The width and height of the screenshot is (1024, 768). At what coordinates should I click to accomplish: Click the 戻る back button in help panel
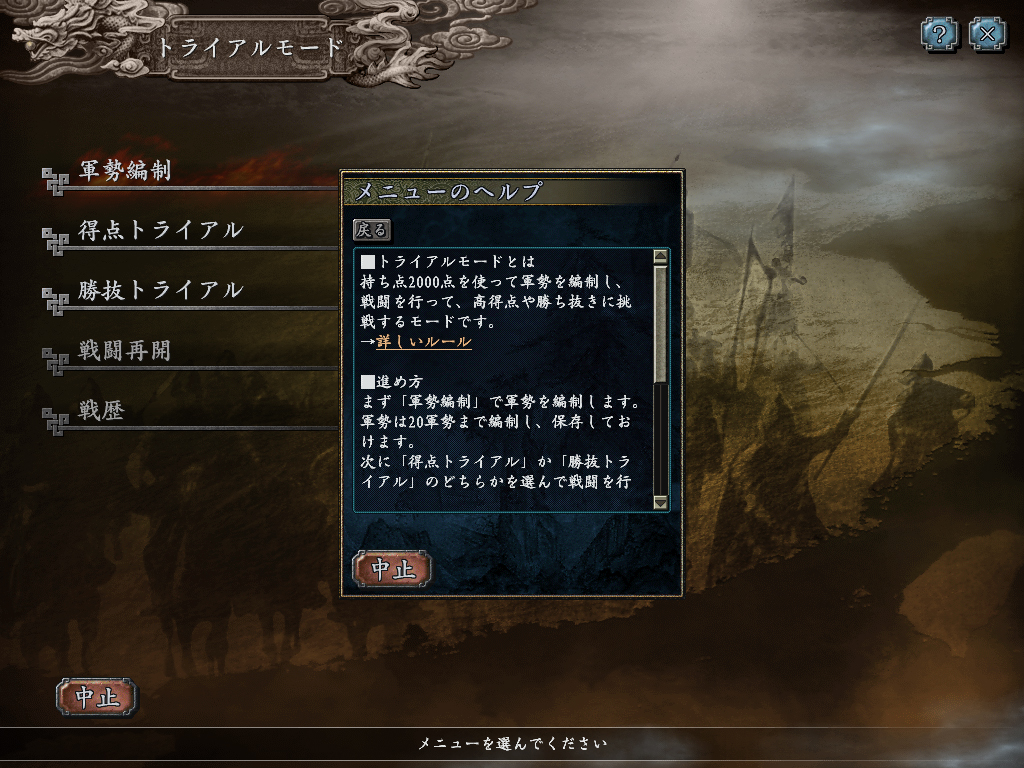tap(372, 230)
